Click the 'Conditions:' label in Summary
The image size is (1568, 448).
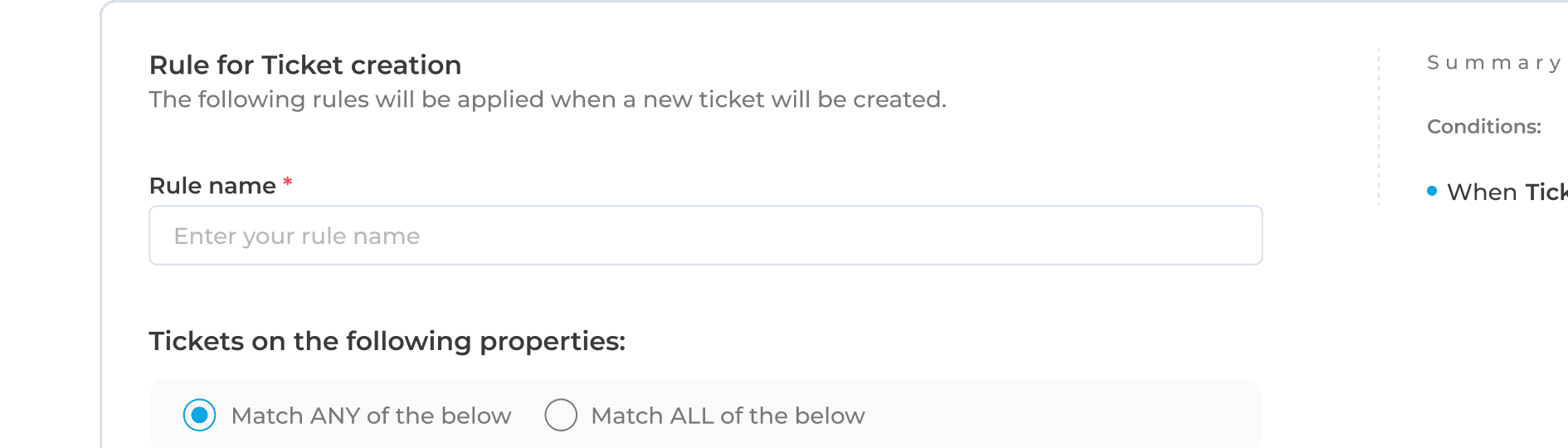point(1483,127)
